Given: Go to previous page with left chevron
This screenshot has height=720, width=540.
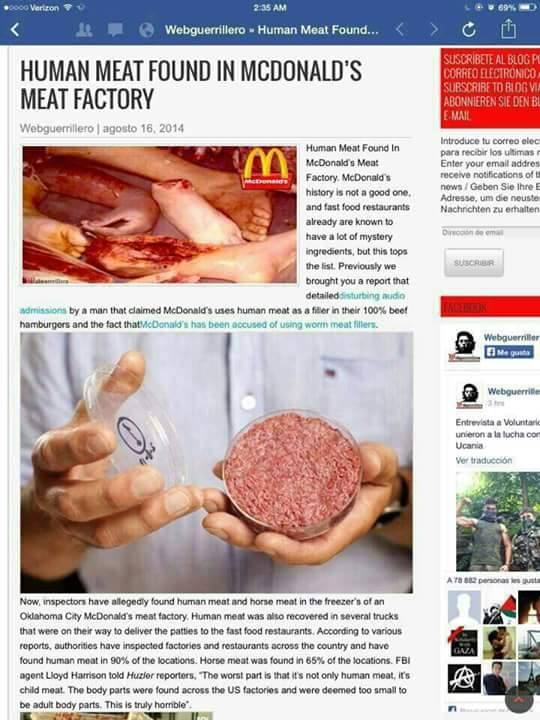Looking at the screenshot, I should click(400, 30).
